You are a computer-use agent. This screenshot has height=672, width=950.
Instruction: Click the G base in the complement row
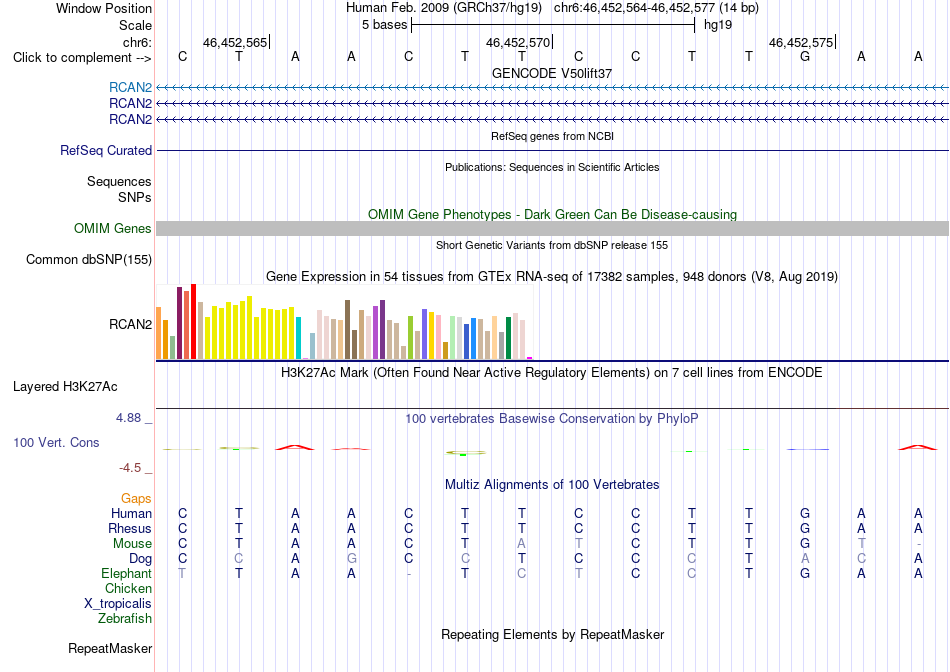pyautogui.click(x=805, y=56)
